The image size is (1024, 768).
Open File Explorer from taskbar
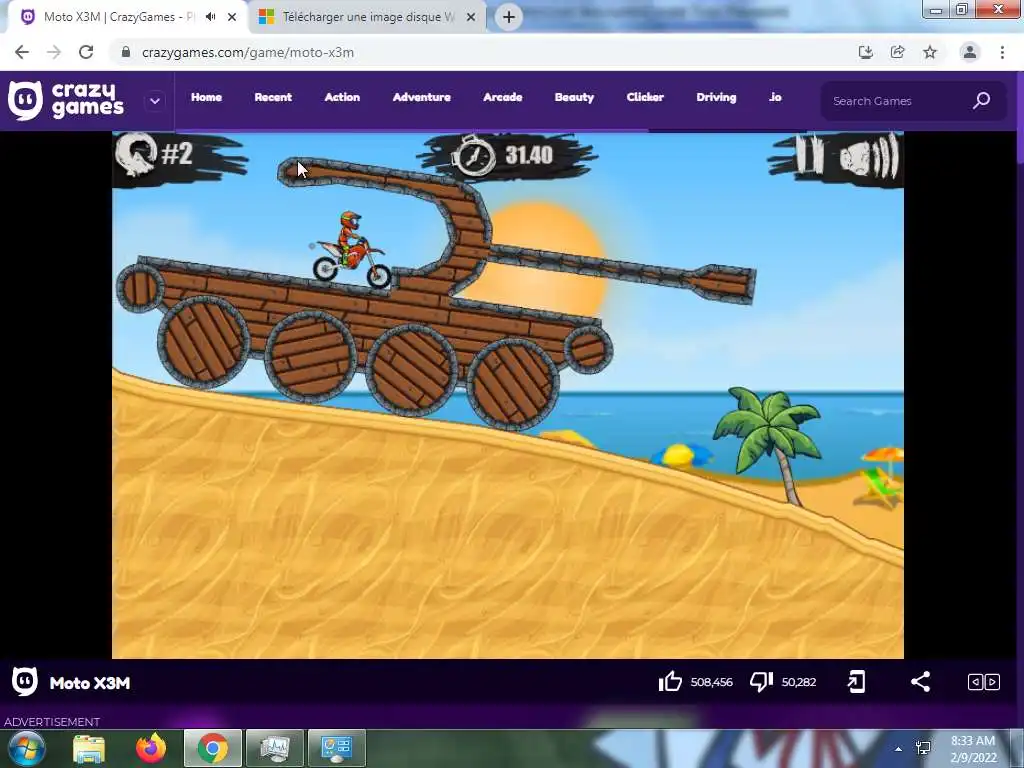(89, 749)
